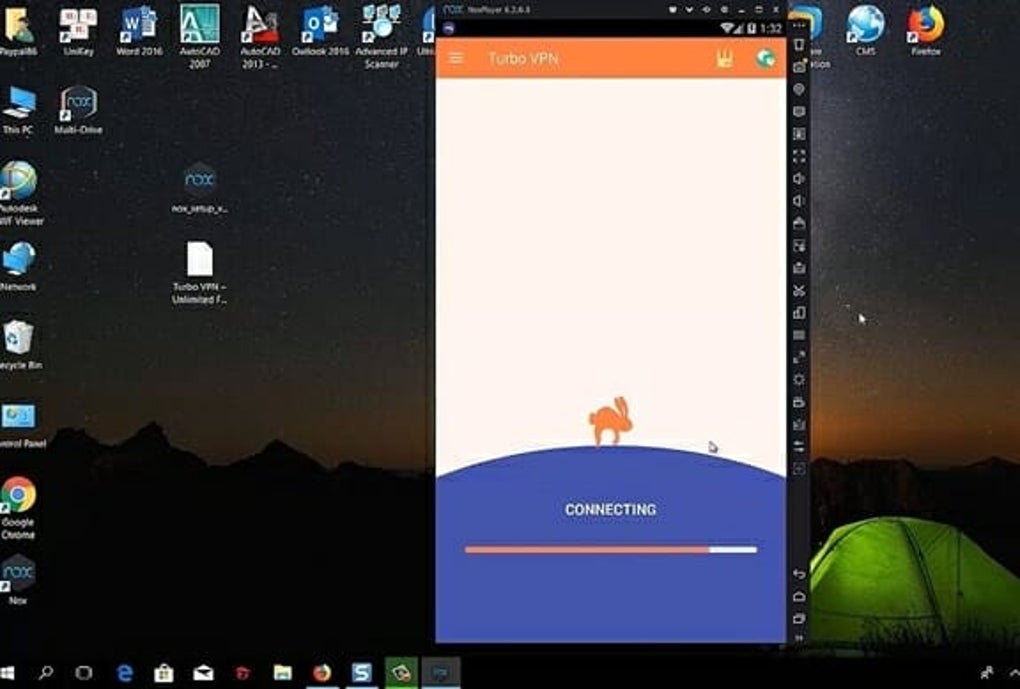Image resolution: width=1020 pixels, height=689 pixels.
Task: Open the crown VIP icon in Turbo VPN
Action: tap(725, 59)
